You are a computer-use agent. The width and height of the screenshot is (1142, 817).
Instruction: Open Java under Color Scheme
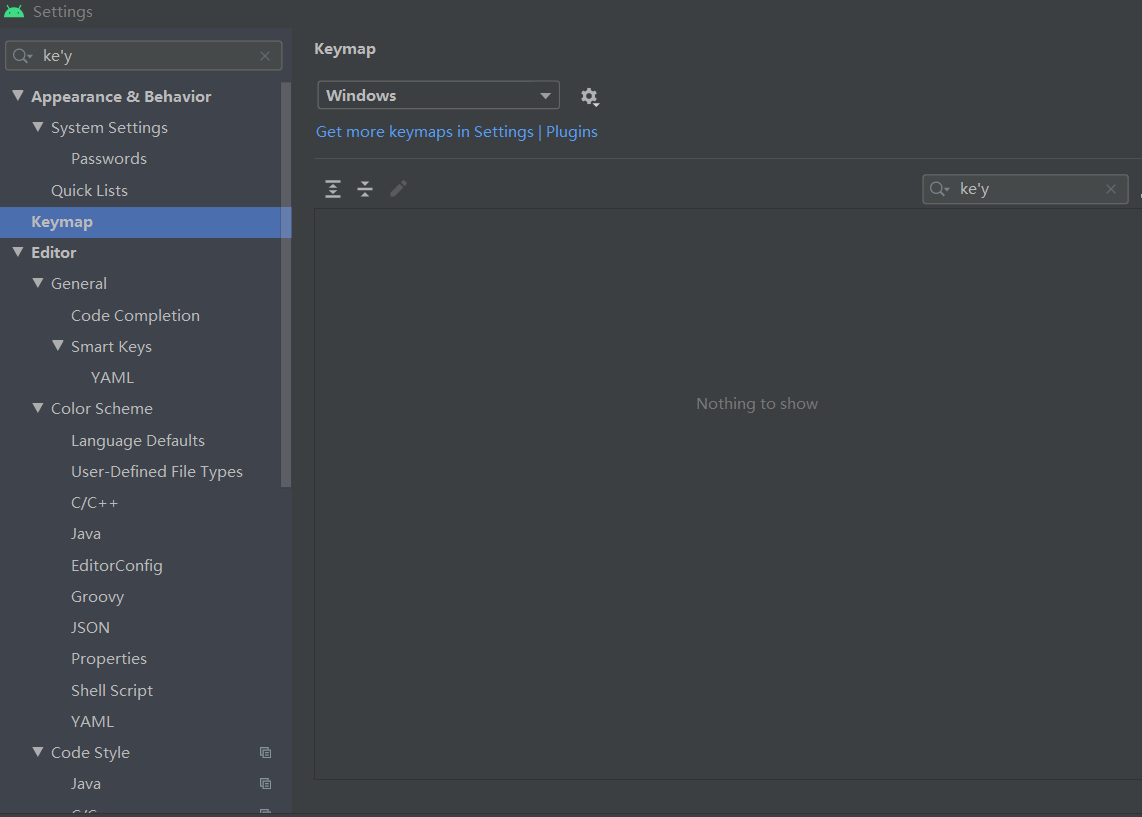point(85,534)
